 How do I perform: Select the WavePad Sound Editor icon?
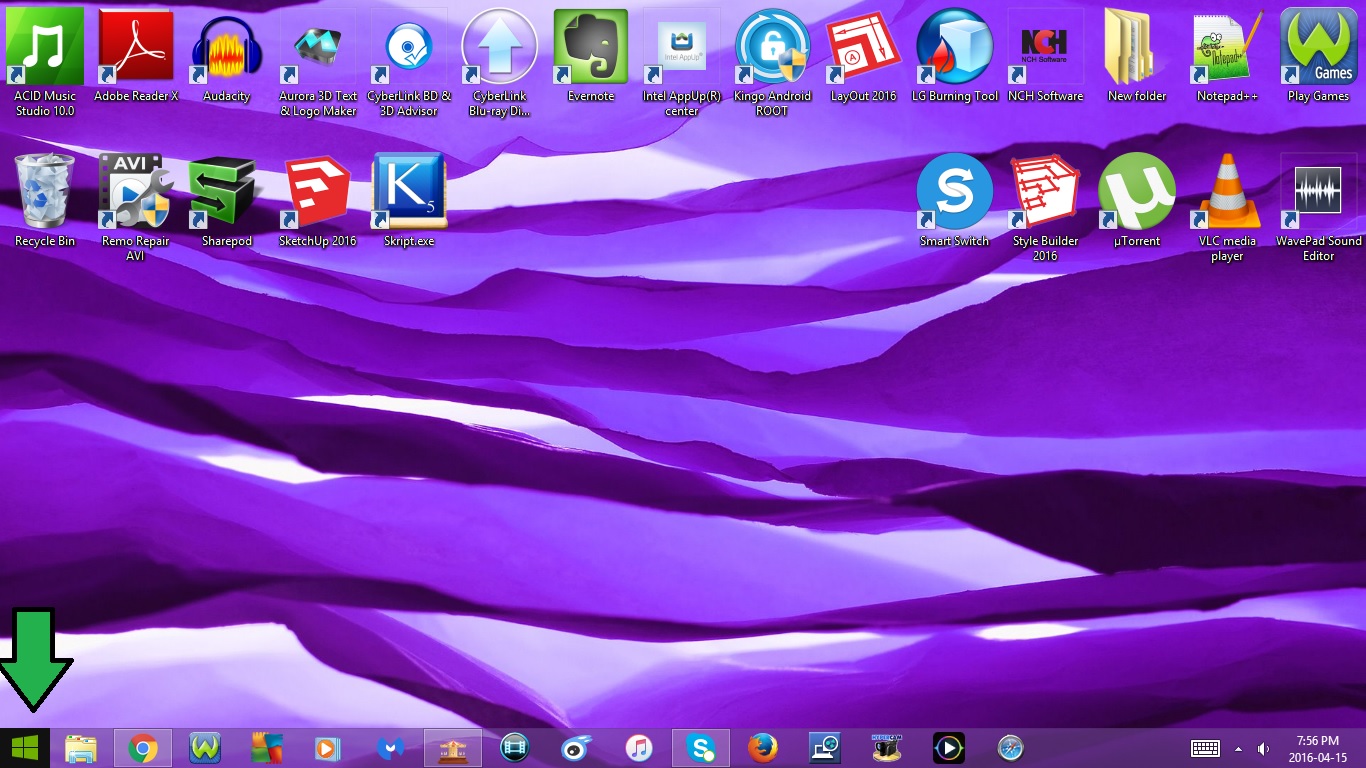coord(1319,207)
